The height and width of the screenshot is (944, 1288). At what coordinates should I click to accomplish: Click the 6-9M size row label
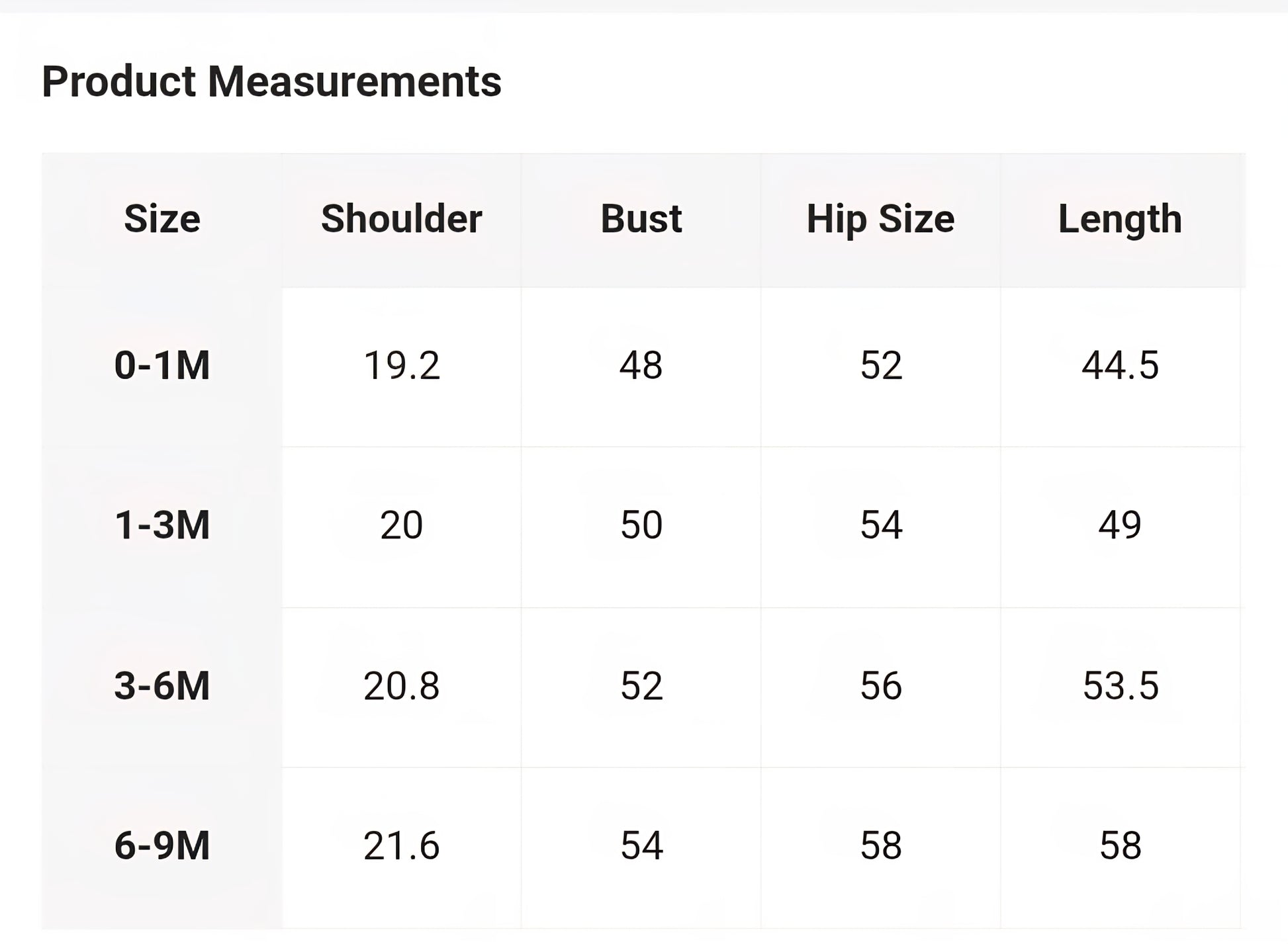(x=162, y=845)
